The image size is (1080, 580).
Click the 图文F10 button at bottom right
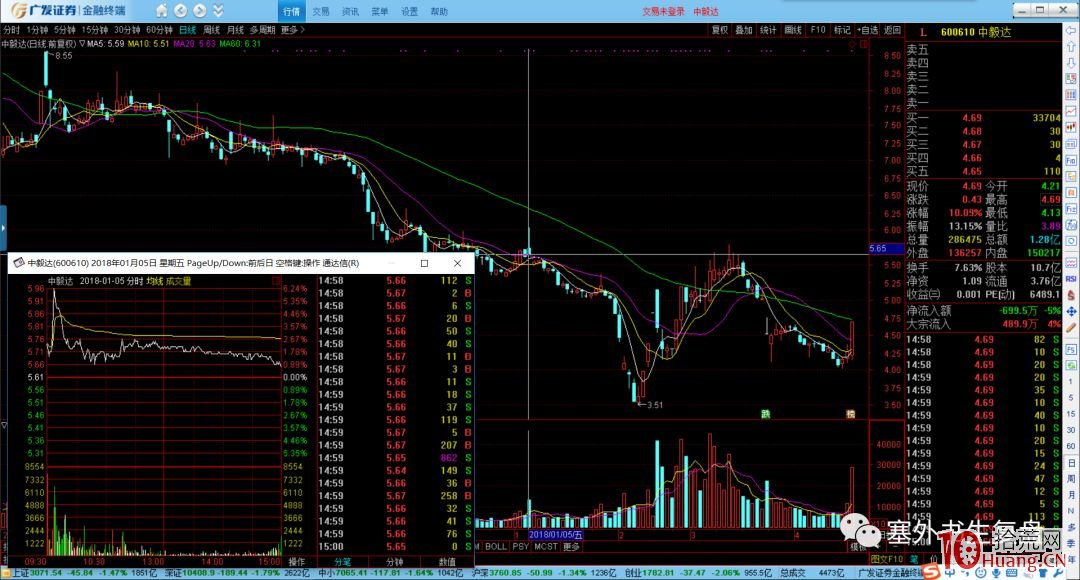click(x=886, y=559)
